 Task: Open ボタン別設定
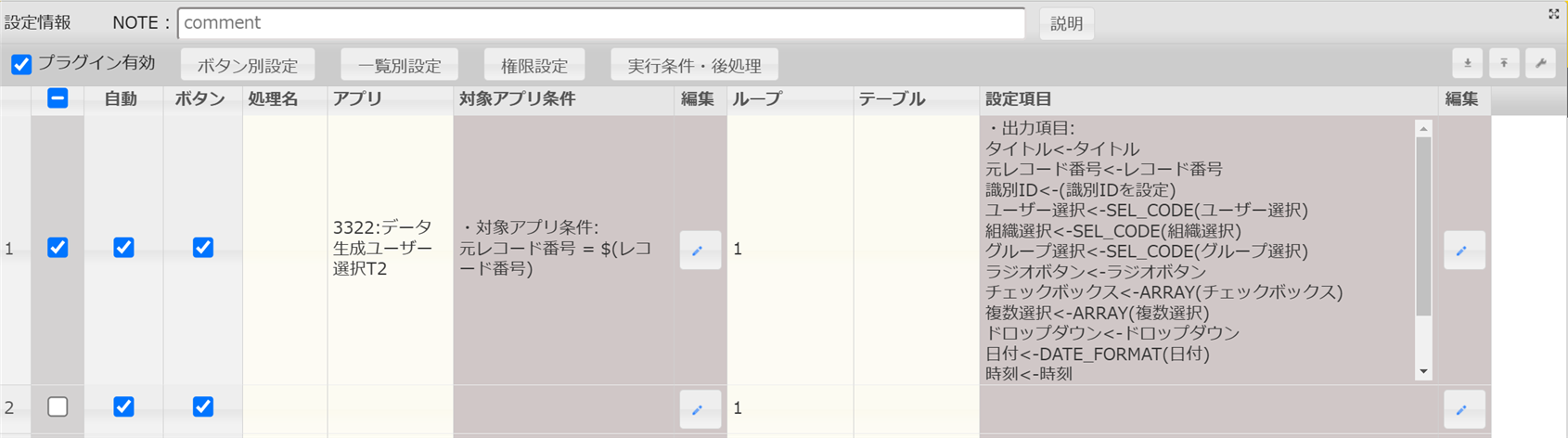click(x=248, y=65)
